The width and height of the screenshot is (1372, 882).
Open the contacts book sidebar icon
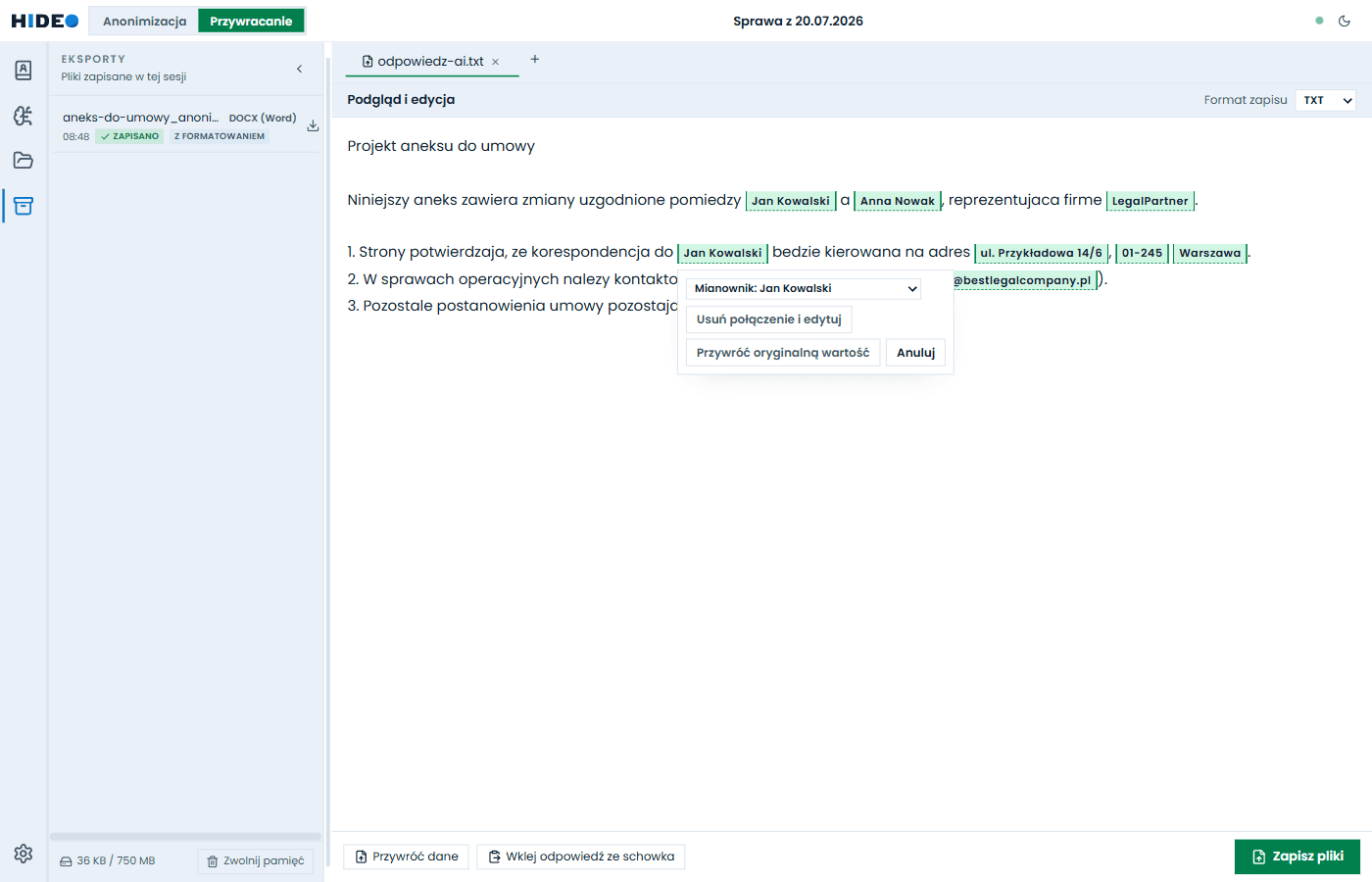[24, 71]
